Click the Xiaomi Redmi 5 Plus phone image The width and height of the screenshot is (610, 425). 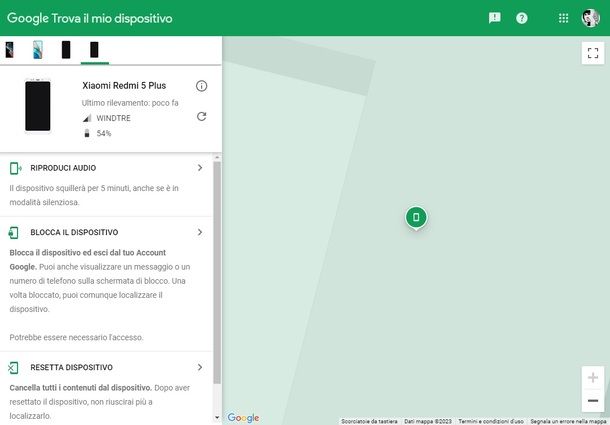[x=38, y=106]
